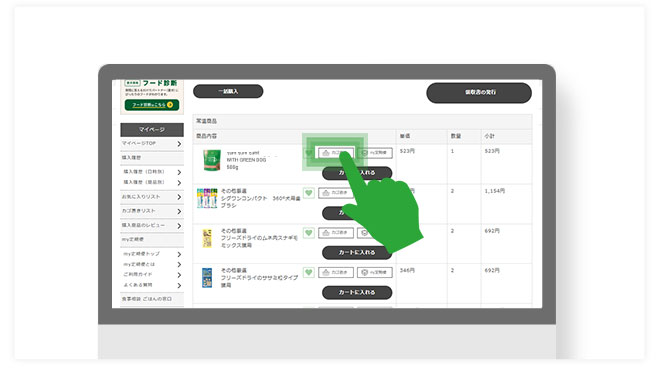The image size is (661, 375).
Task: Click the chevron next to ご利用ガイド
Action: point(179,275)
